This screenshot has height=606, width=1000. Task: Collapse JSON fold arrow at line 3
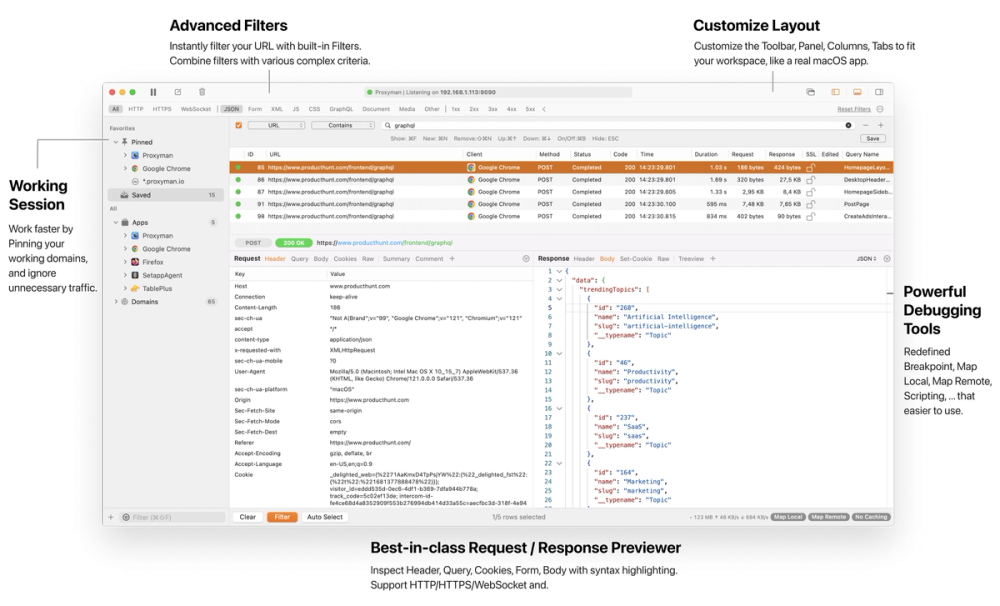pos(559,290)
